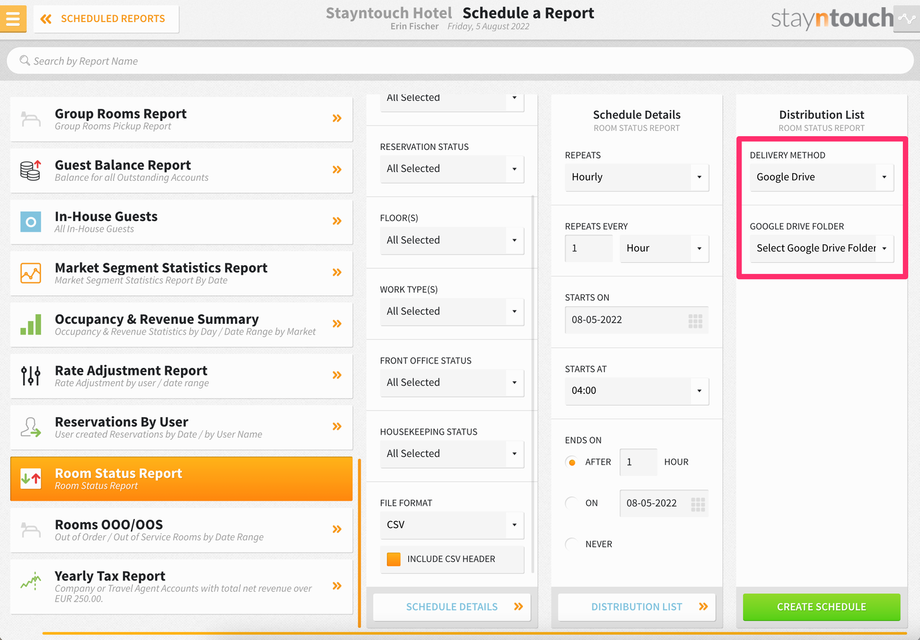Open the Reservation Status dropdown

click(x=452, y=169)
